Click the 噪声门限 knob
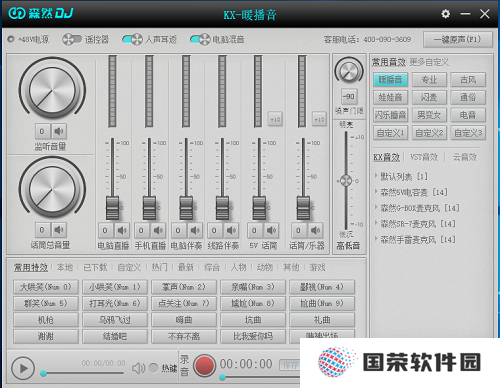This screenshot has width=500, height=388. point(349,71)
